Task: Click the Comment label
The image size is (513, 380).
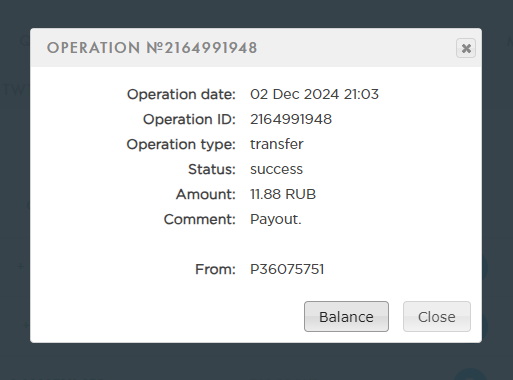Action: 200,219
